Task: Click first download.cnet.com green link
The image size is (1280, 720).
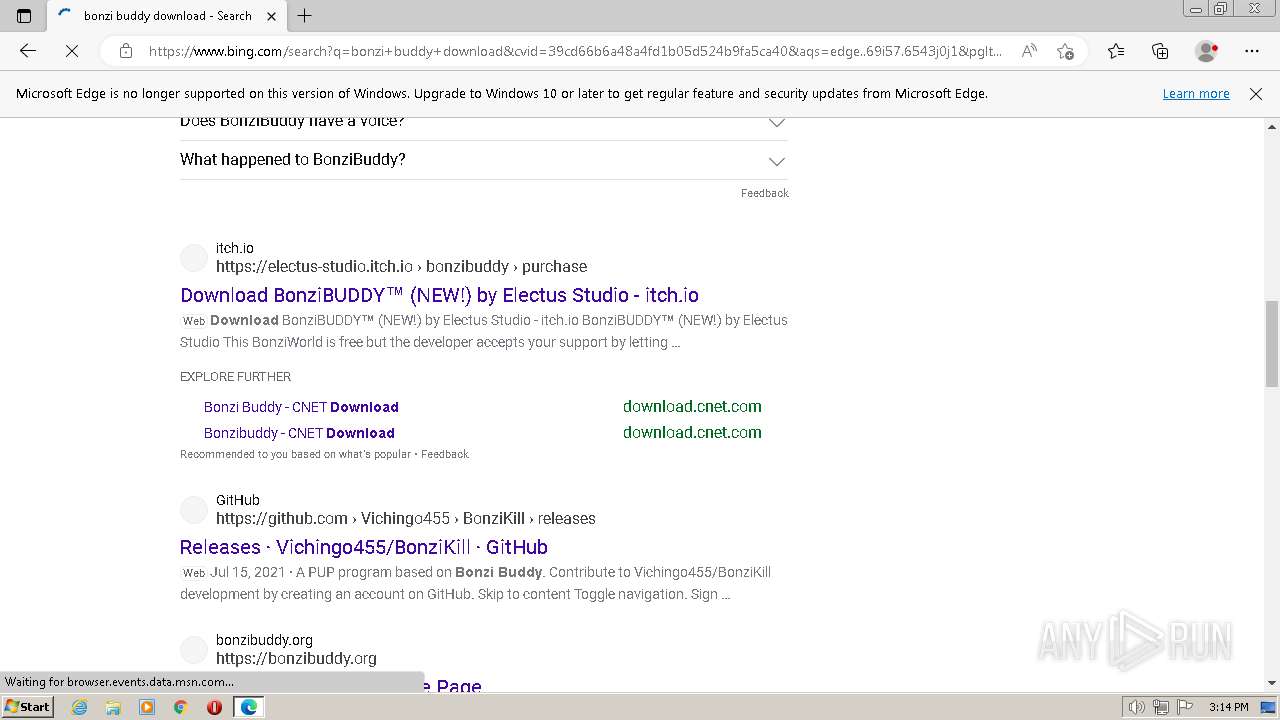Action: pyautogui.click(x=692, y=407)
